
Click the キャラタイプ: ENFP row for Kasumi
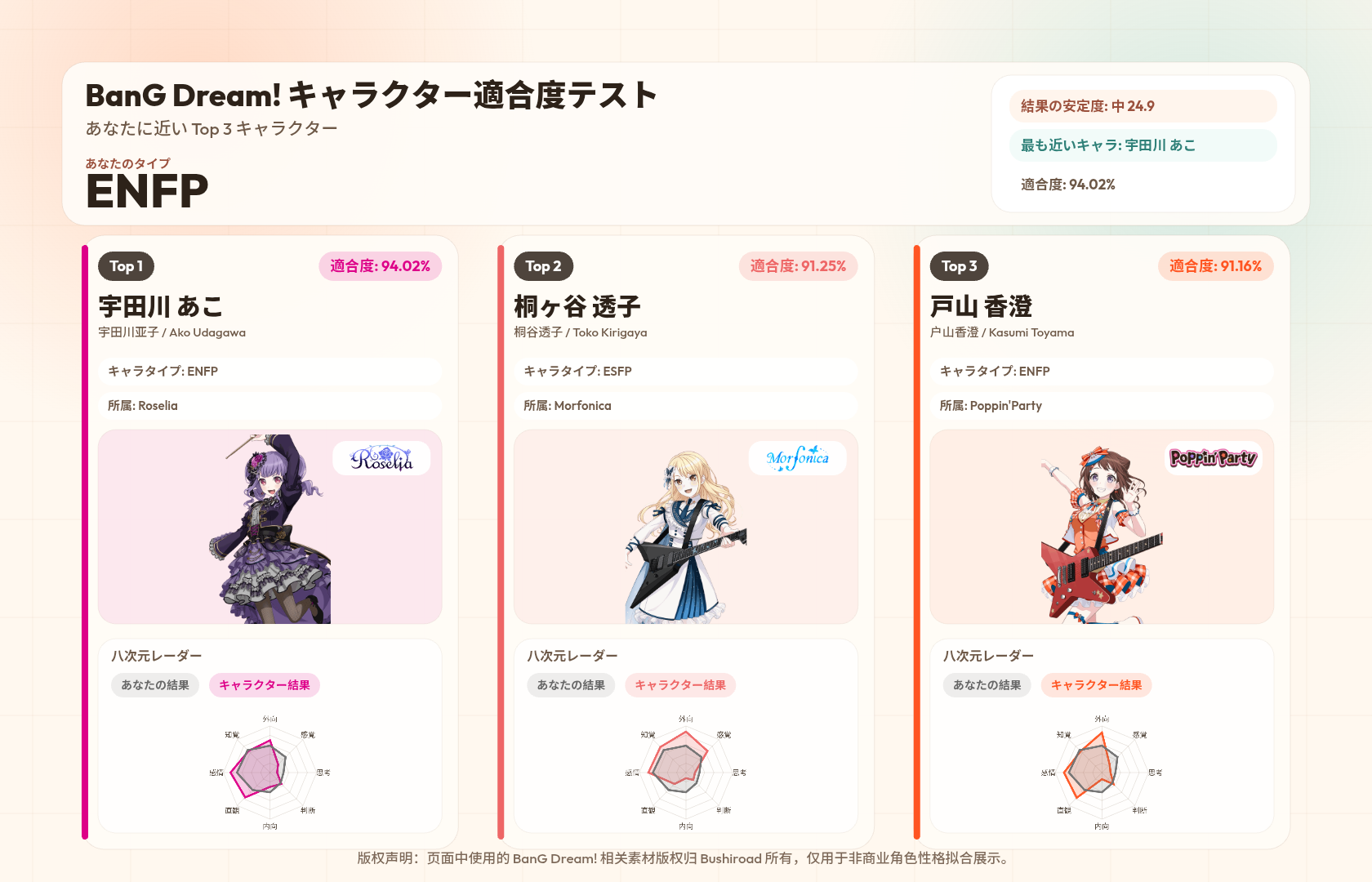[x=1102, y=372]
